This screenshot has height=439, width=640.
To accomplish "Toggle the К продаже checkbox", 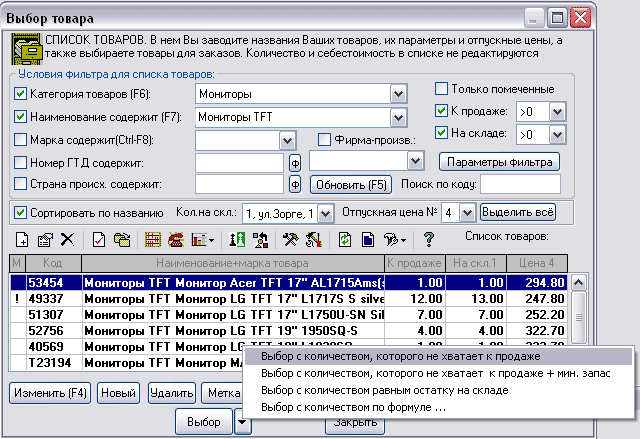I will click(441, 110).
